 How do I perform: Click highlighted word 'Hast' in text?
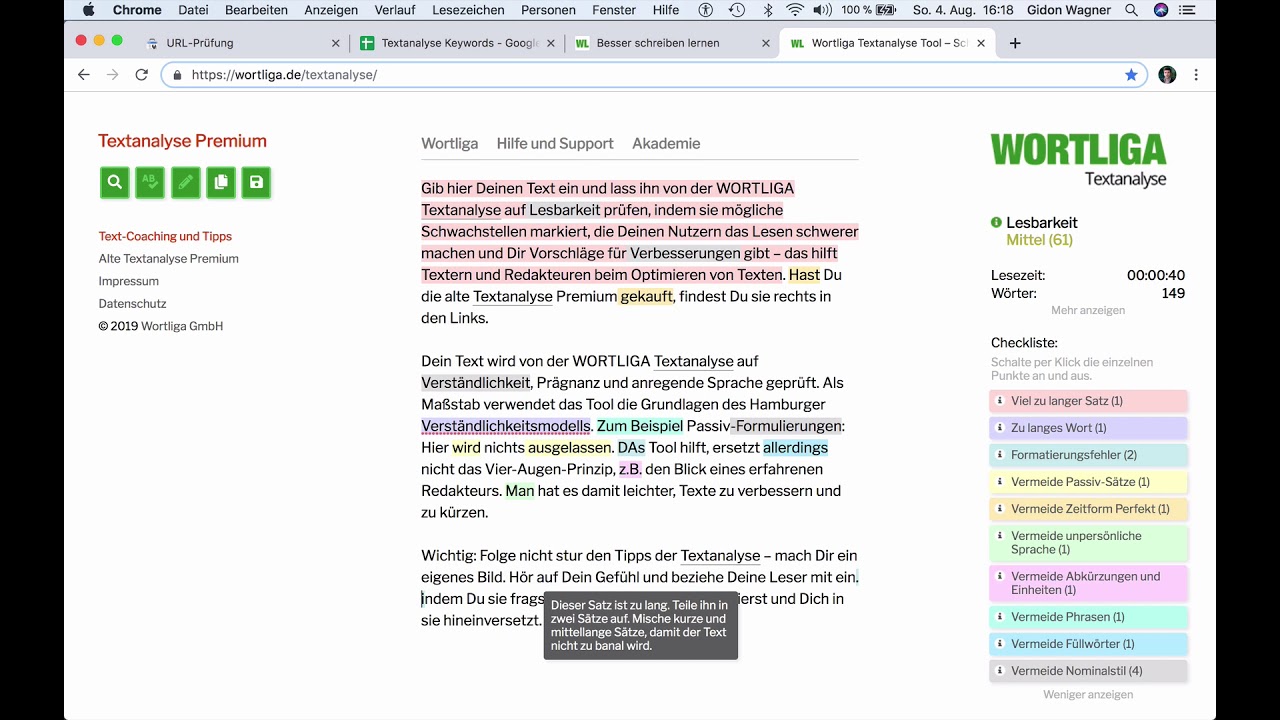point(804,274)
